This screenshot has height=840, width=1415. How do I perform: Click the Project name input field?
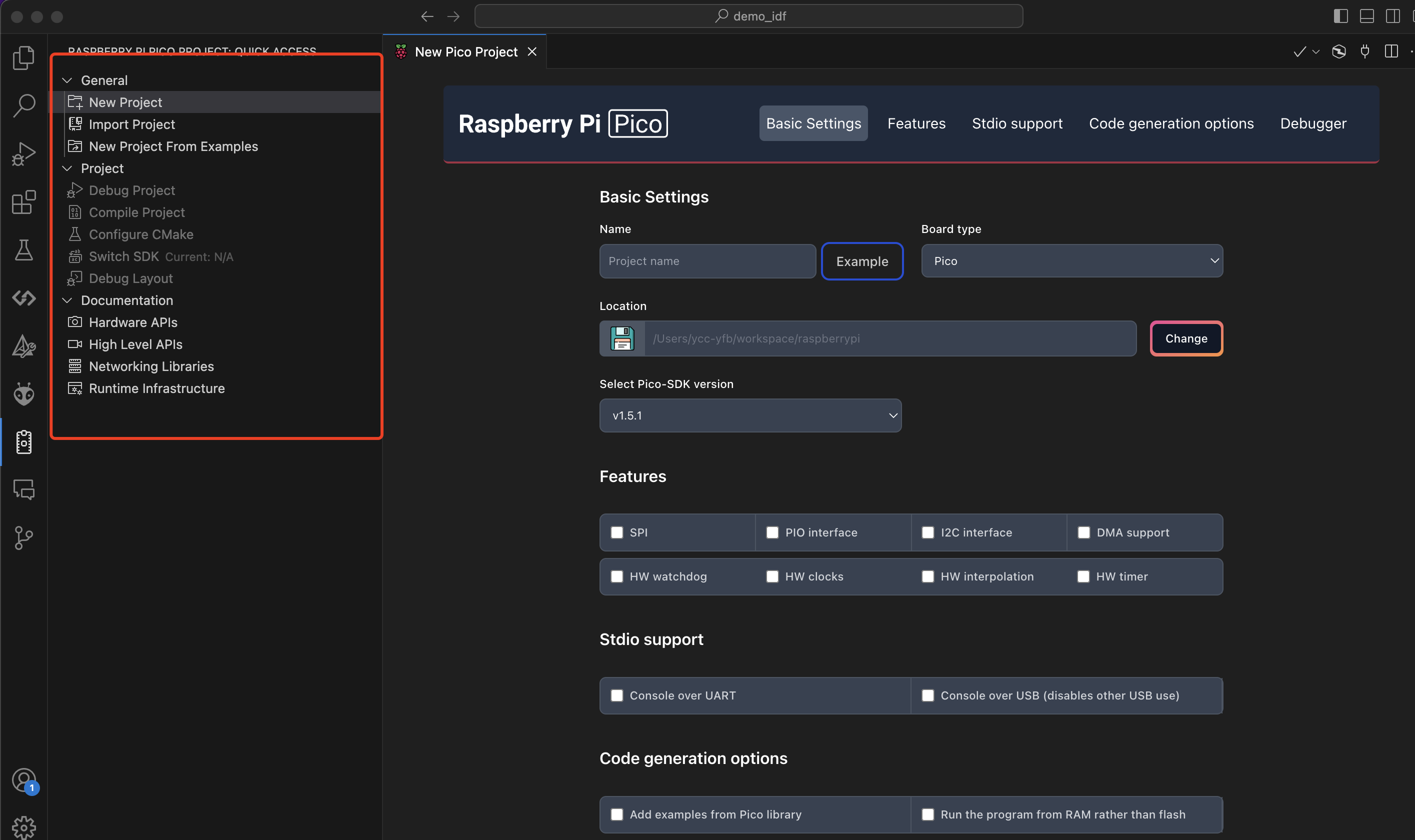click(x=707, y=261)
